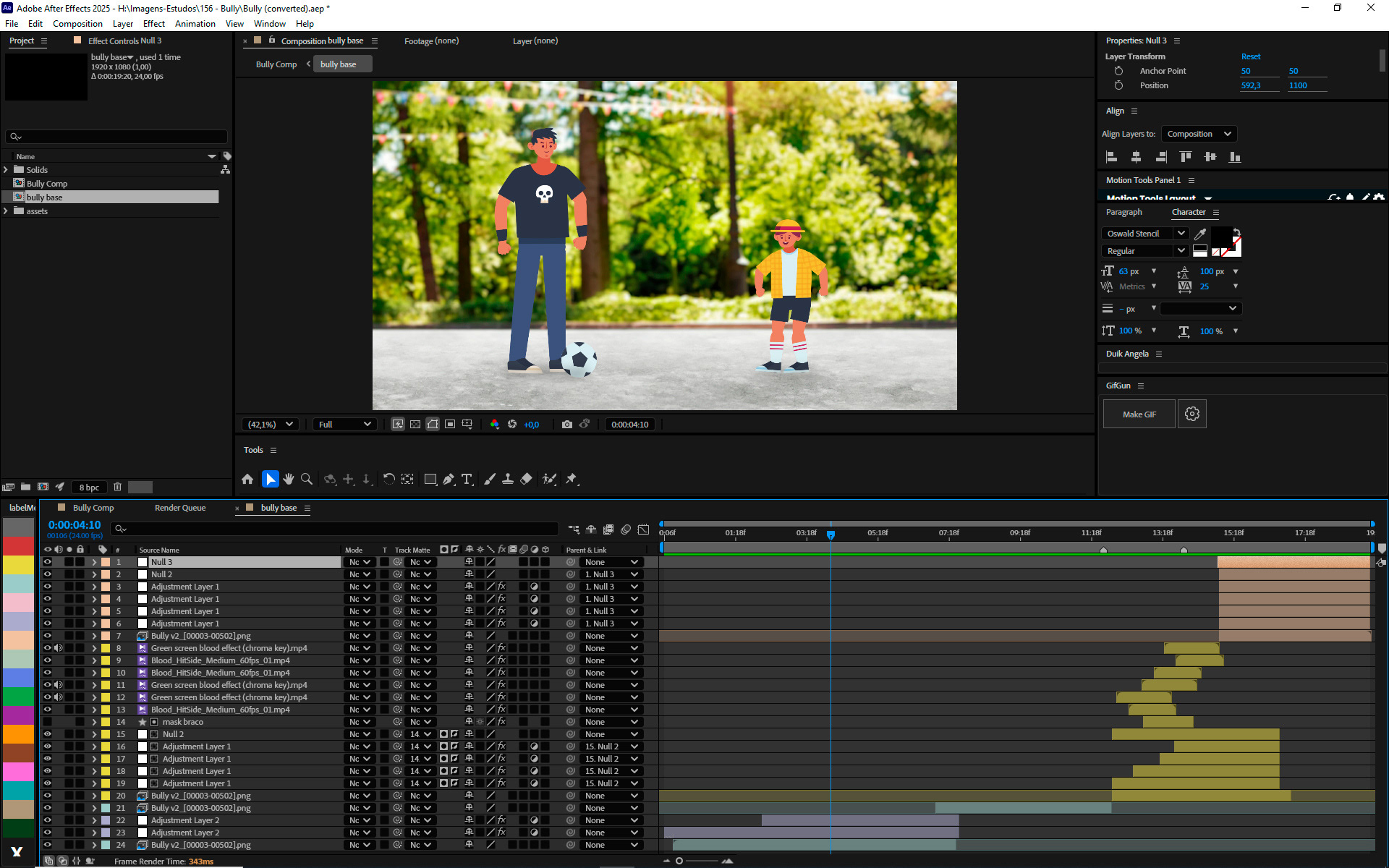This screenshot has width=1389, height=868.
Task: Select the Pen tool
Action: pos(449,479)
